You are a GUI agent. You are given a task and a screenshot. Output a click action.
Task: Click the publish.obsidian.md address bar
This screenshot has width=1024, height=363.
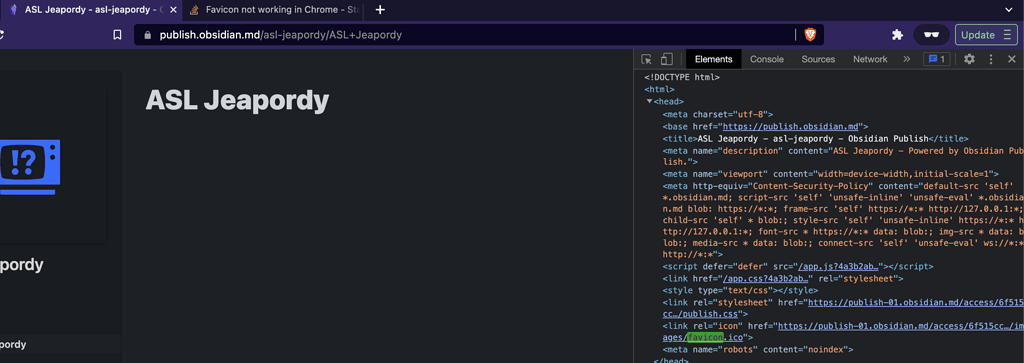pyautogui.click(x=468, y=35)
